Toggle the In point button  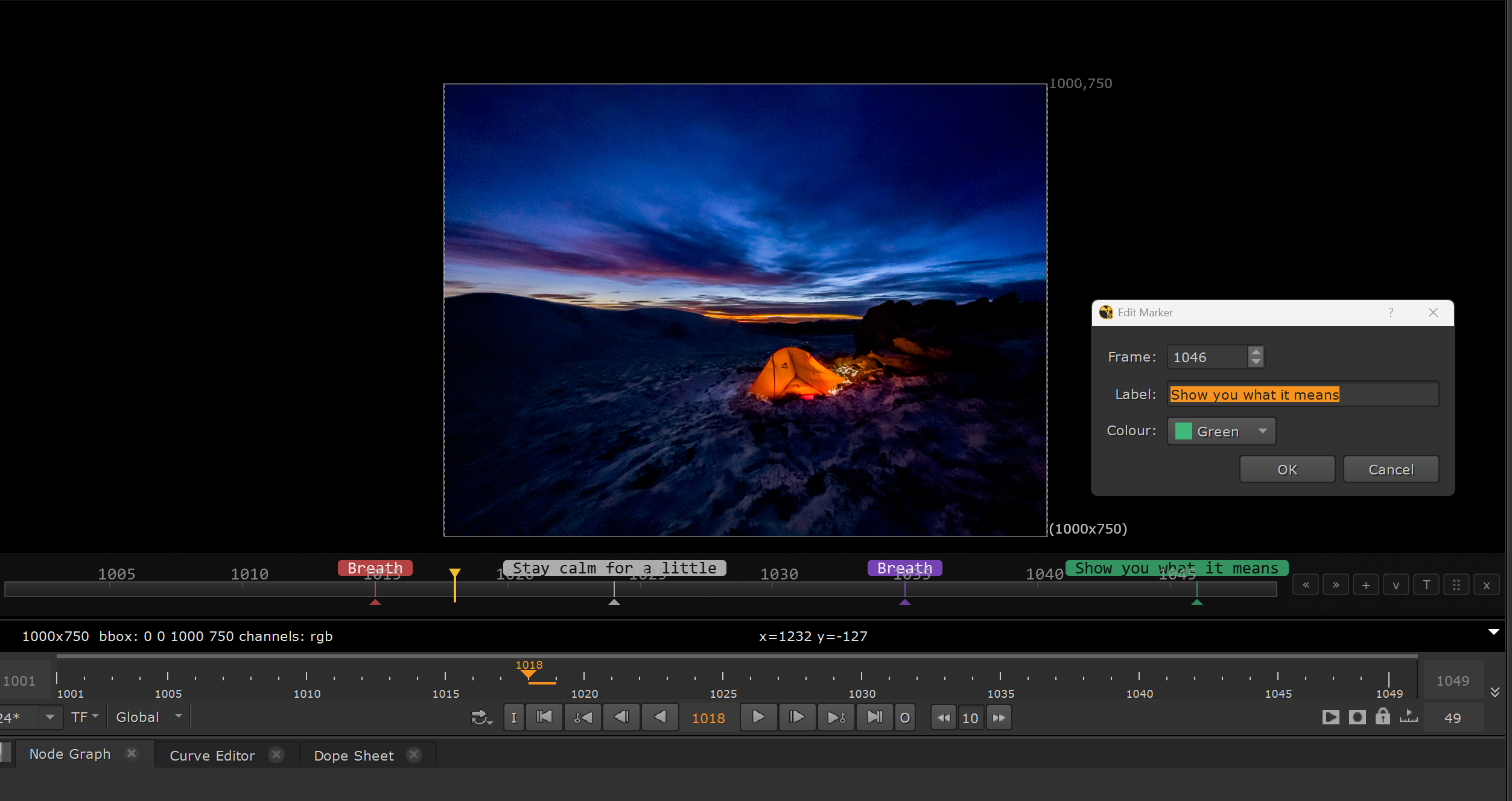(513, 717)
